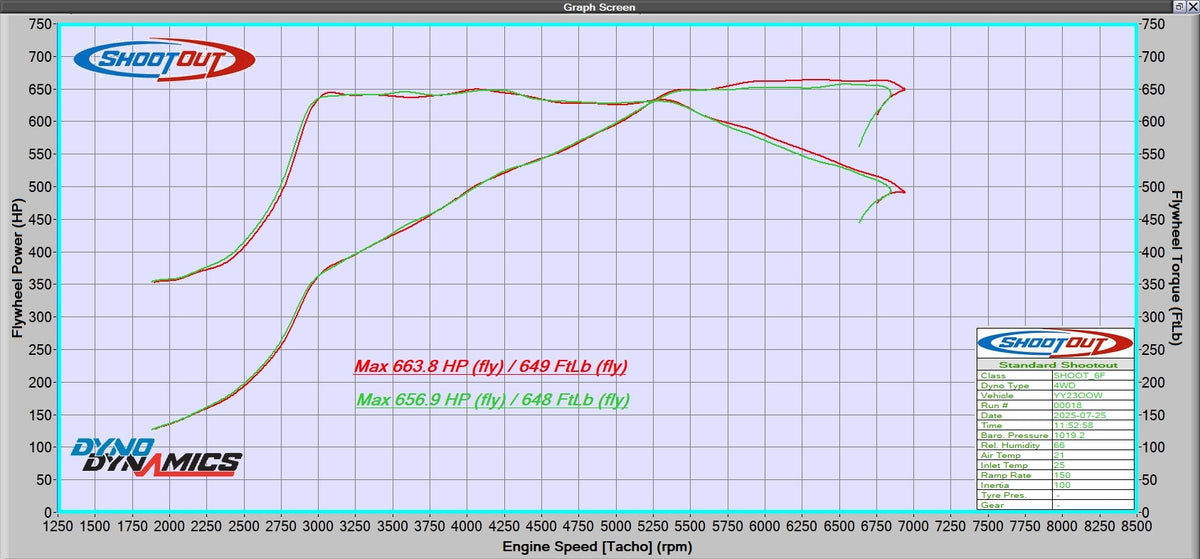Click the Dyno Dynamics logo
The image size is (1200, 559).
tap(156, 456)
